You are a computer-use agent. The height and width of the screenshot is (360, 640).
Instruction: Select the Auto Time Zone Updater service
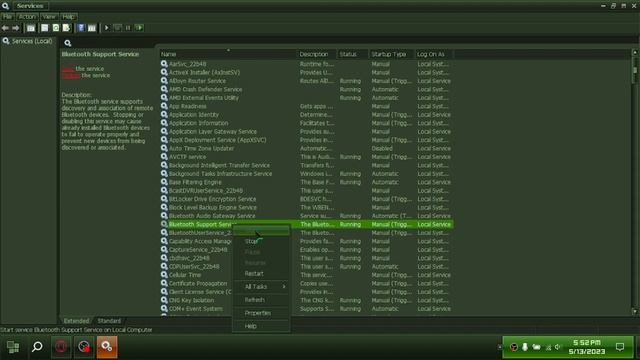[306, 148]
